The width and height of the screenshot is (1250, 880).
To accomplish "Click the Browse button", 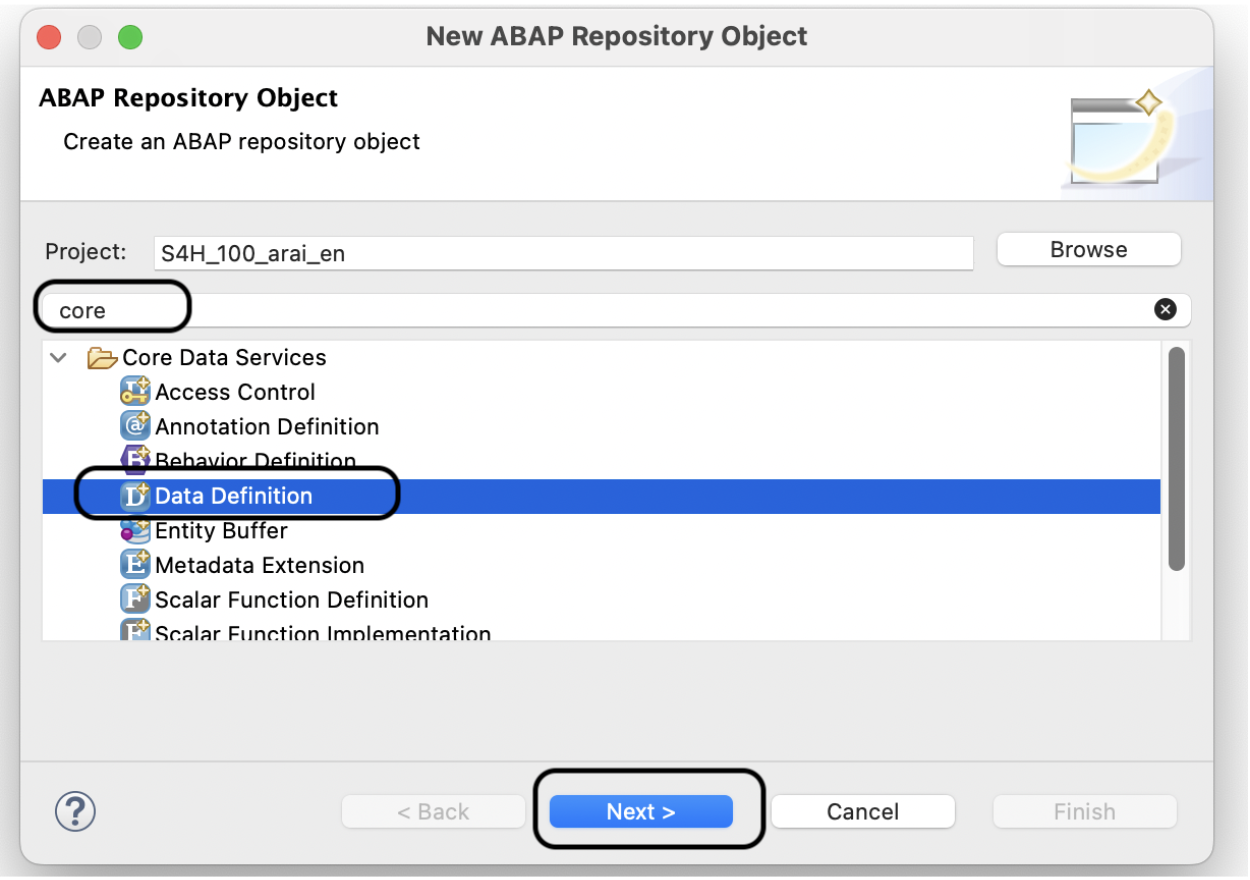I will (x=1089, y=250).
